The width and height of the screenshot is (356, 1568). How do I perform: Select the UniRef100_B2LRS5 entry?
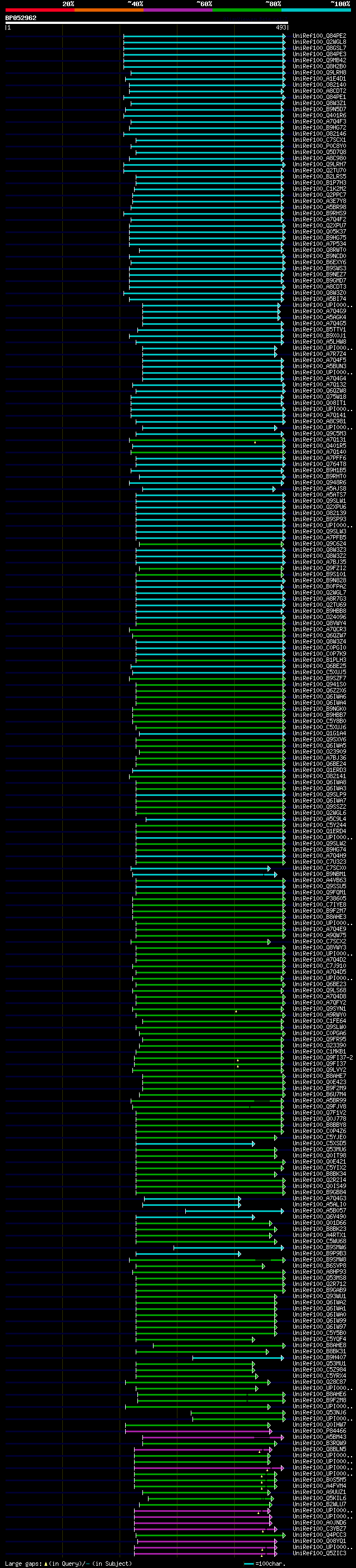click(x=319, y=176)
